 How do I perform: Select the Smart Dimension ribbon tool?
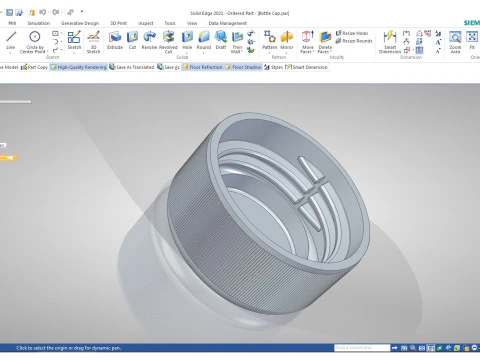[390, 42]
